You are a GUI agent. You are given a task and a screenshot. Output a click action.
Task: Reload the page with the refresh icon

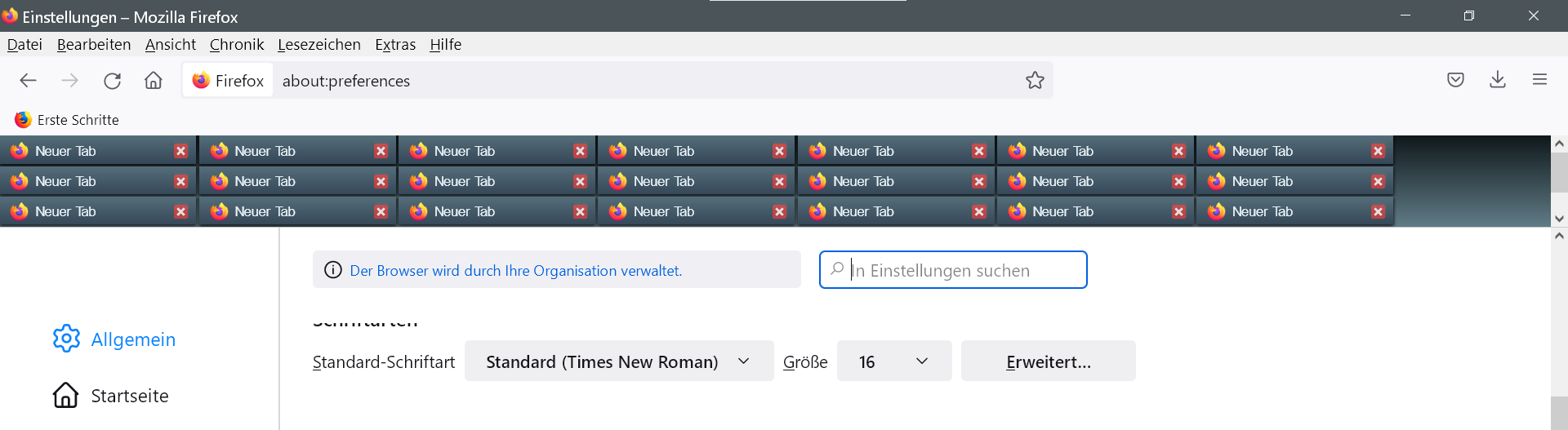point(112,80)
